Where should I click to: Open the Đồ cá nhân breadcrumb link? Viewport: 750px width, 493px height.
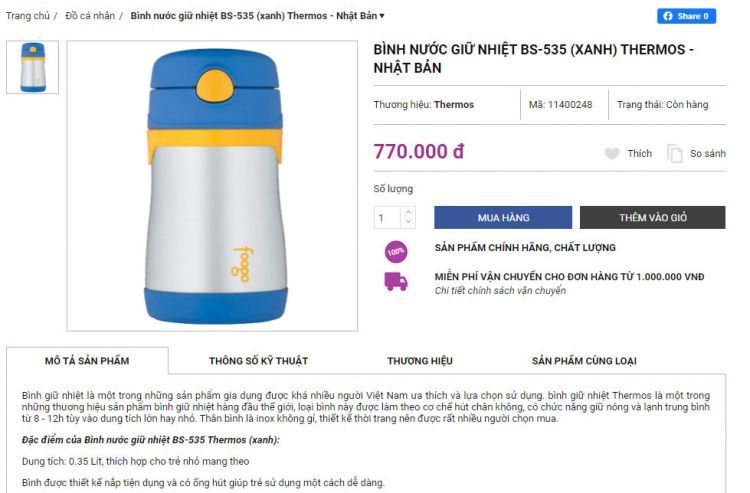[90, 16]
